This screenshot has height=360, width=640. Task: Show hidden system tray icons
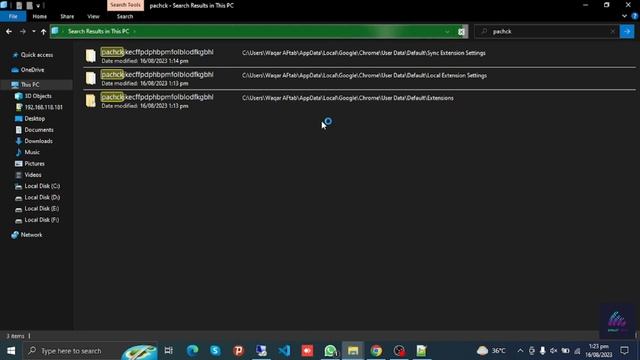520,351
